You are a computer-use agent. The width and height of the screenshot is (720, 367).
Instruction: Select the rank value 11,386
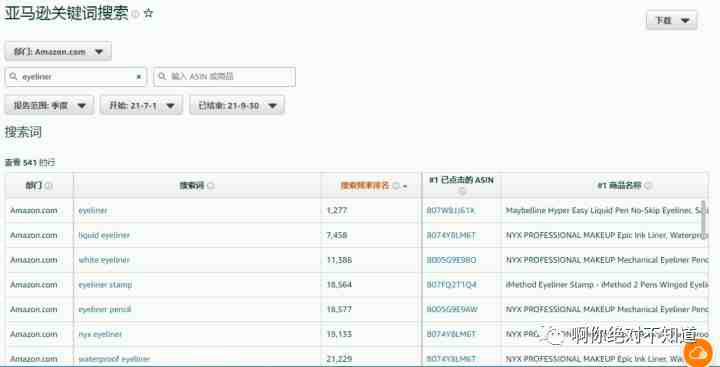click(339, 260)
